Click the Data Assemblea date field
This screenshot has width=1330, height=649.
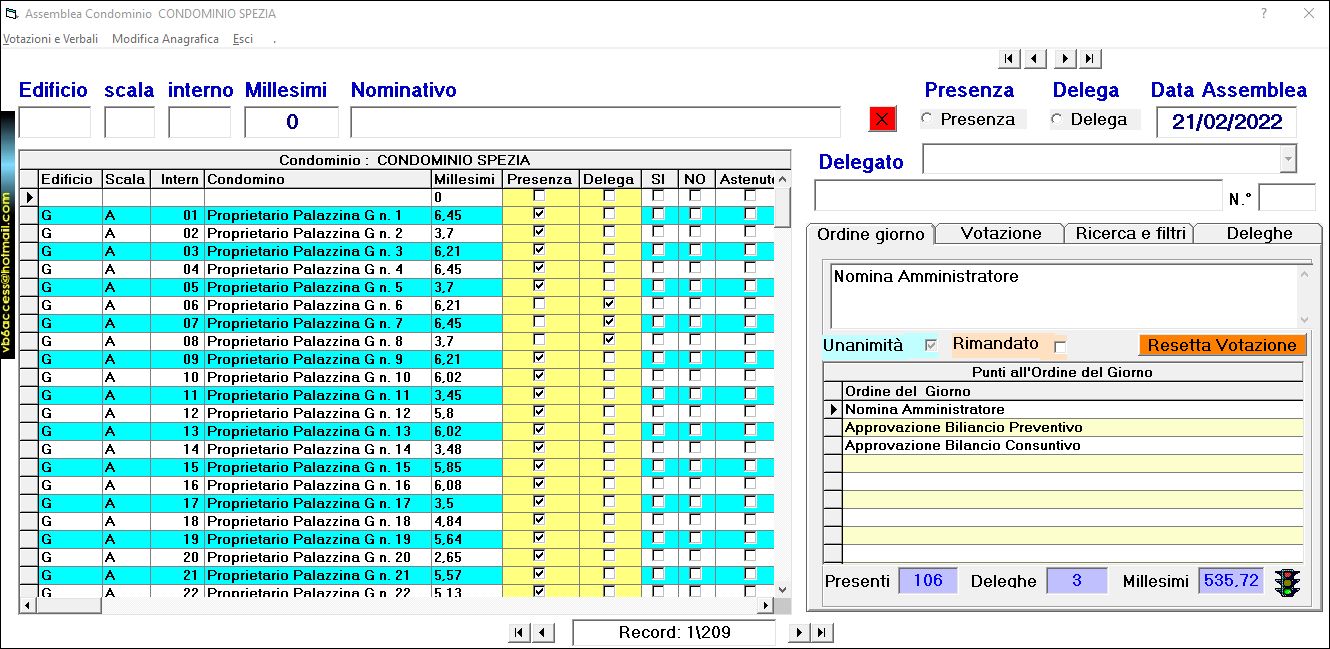click(1226, 122)
